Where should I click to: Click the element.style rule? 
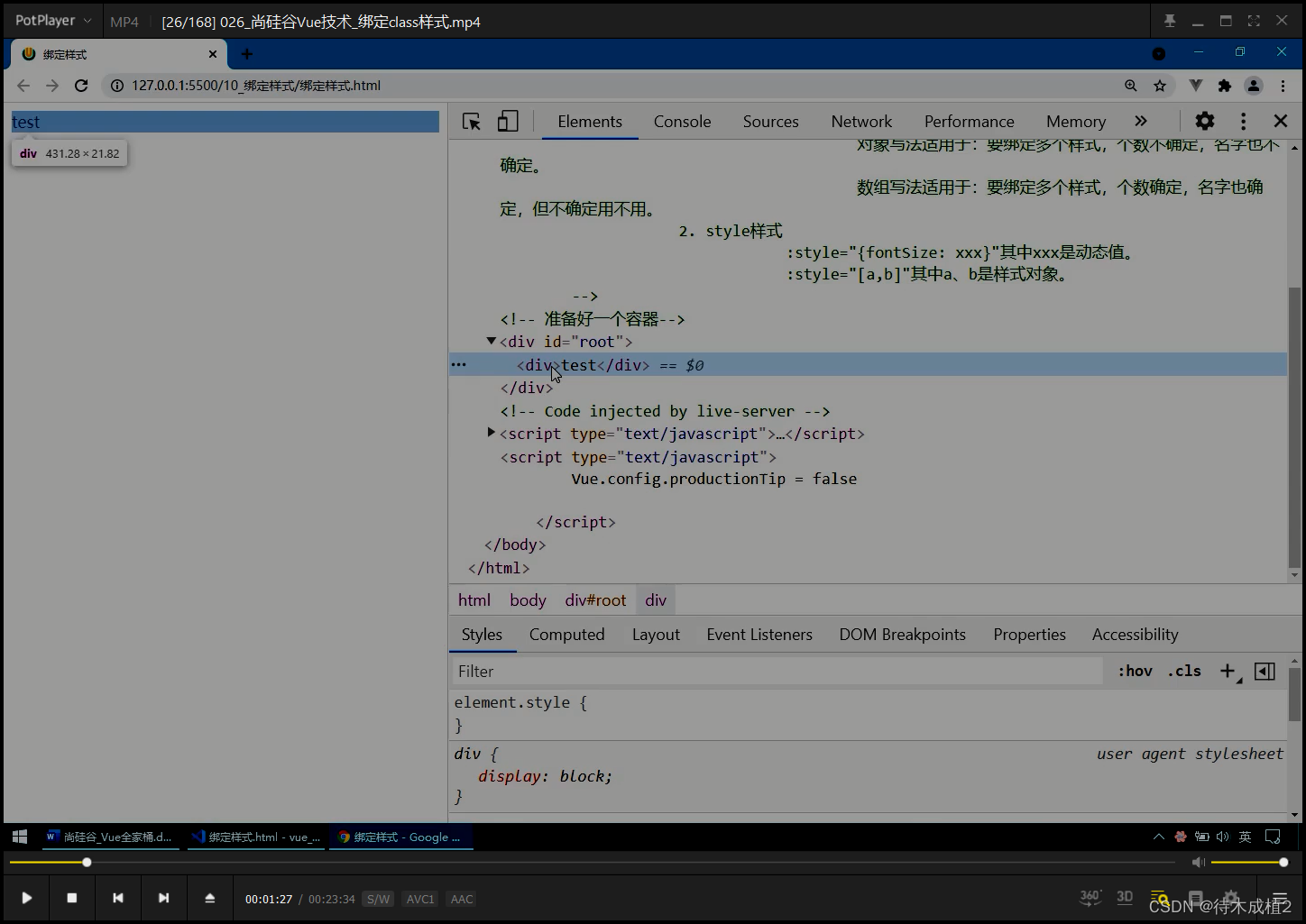520,702
